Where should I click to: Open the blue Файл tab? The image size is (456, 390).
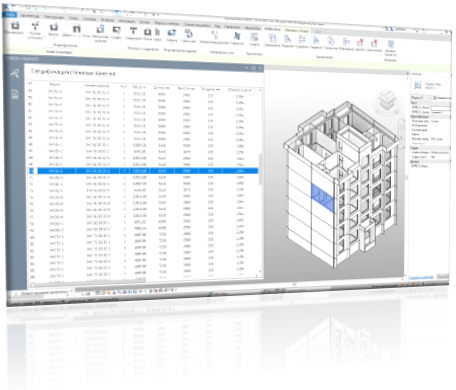pos(10,14)
